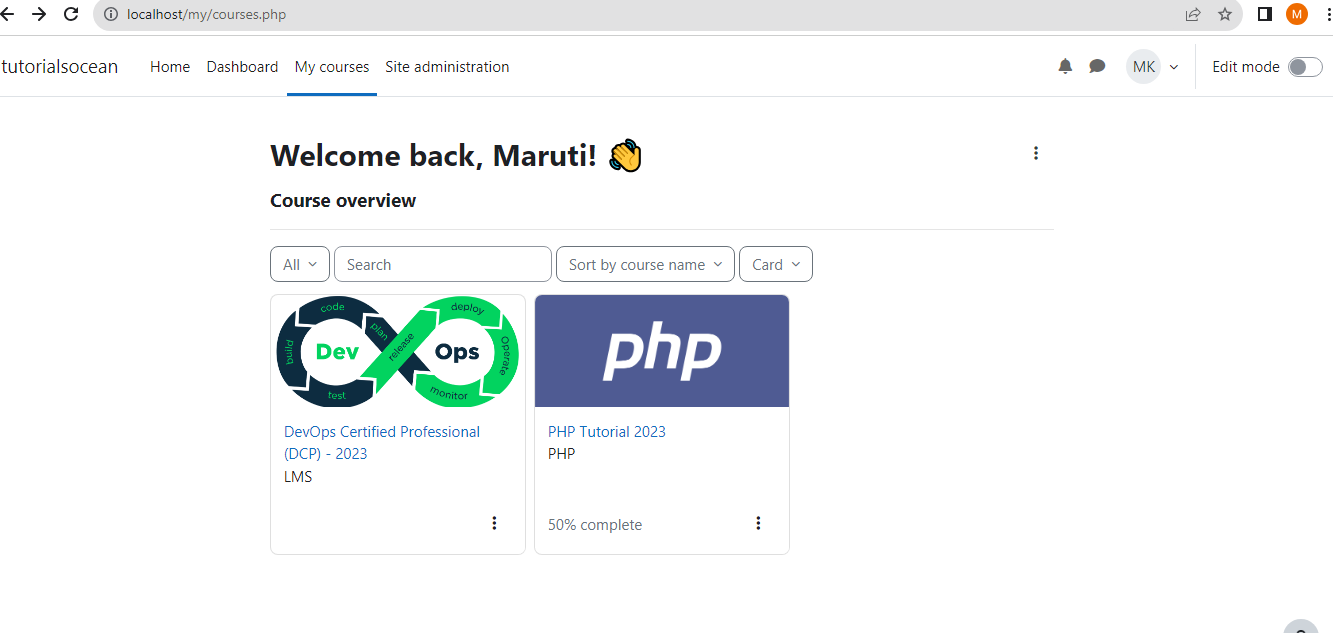Open the Card view layout dropdown
This screenshot has height=633, width=1333.
(x=775, y=265)
